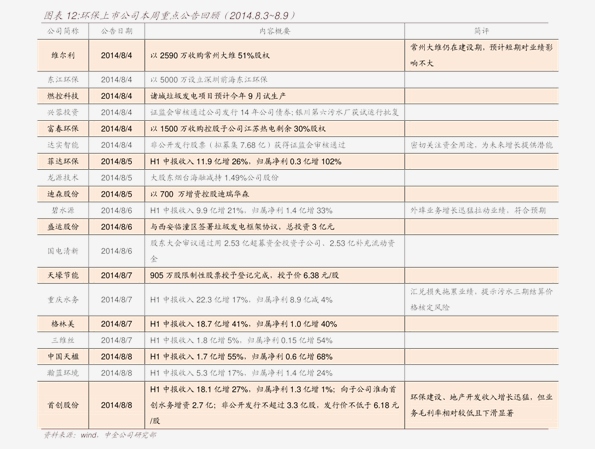
Task: Select the 富春环保 company name cell
Action: coord(63,129)
